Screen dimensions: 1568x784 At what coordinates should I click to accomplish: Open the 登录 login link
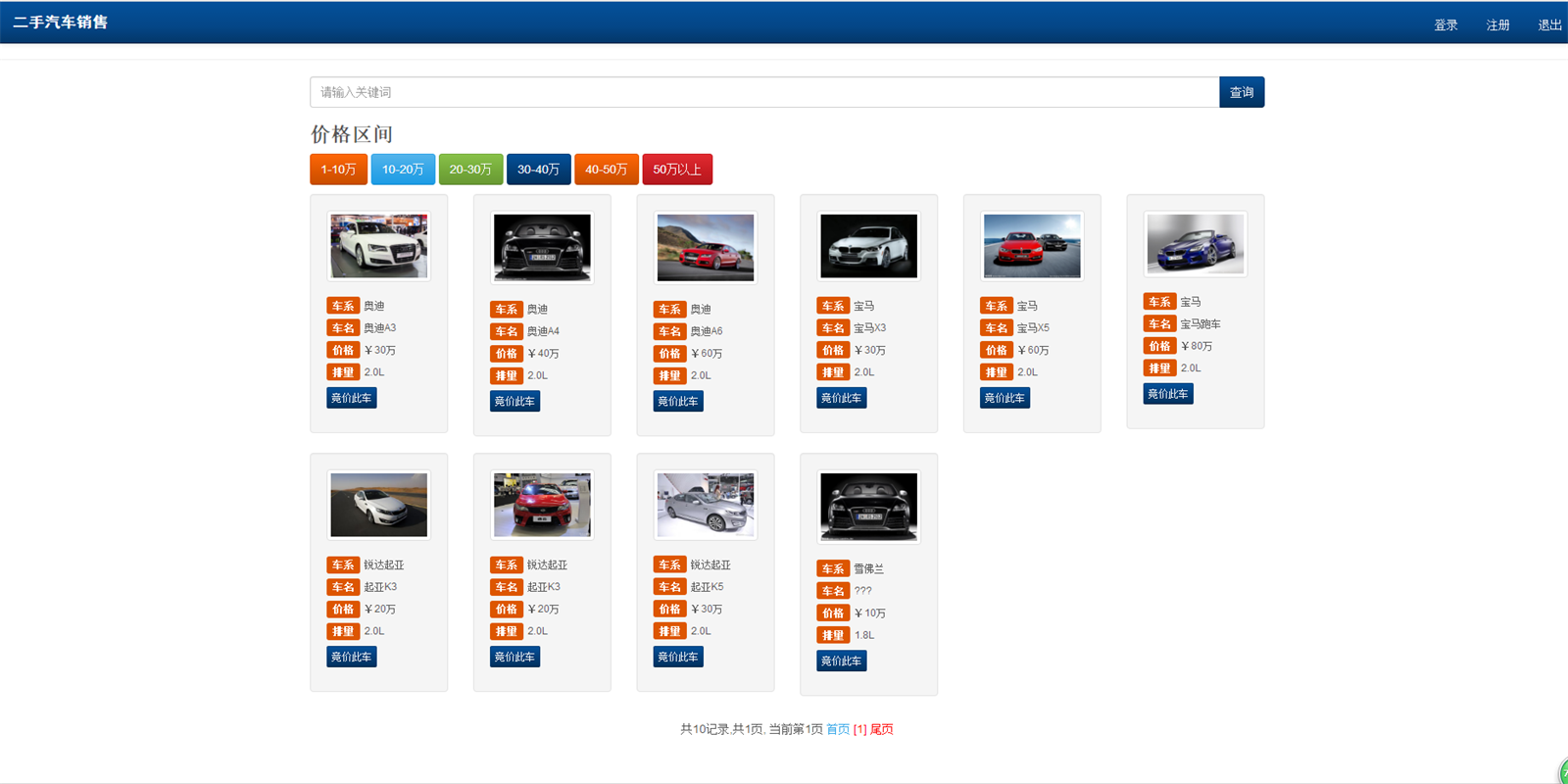pyautogui.click(x=1445, y=25)
